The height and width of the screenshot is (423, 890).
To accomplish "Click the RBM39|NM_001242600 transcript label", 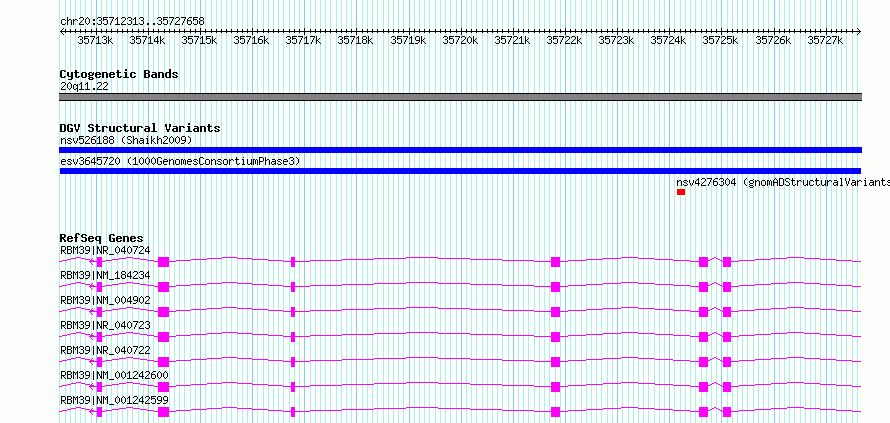I will [x=114, y=375].
